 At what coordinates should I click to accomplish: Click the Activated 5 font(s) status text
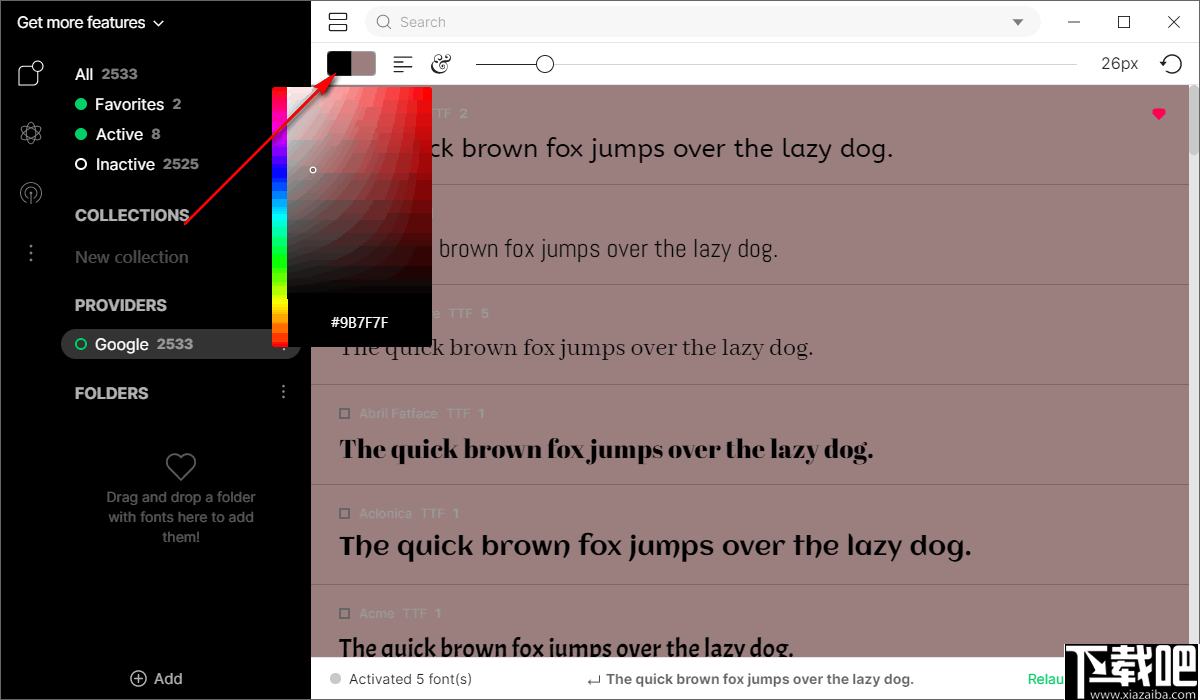[410, 679]
